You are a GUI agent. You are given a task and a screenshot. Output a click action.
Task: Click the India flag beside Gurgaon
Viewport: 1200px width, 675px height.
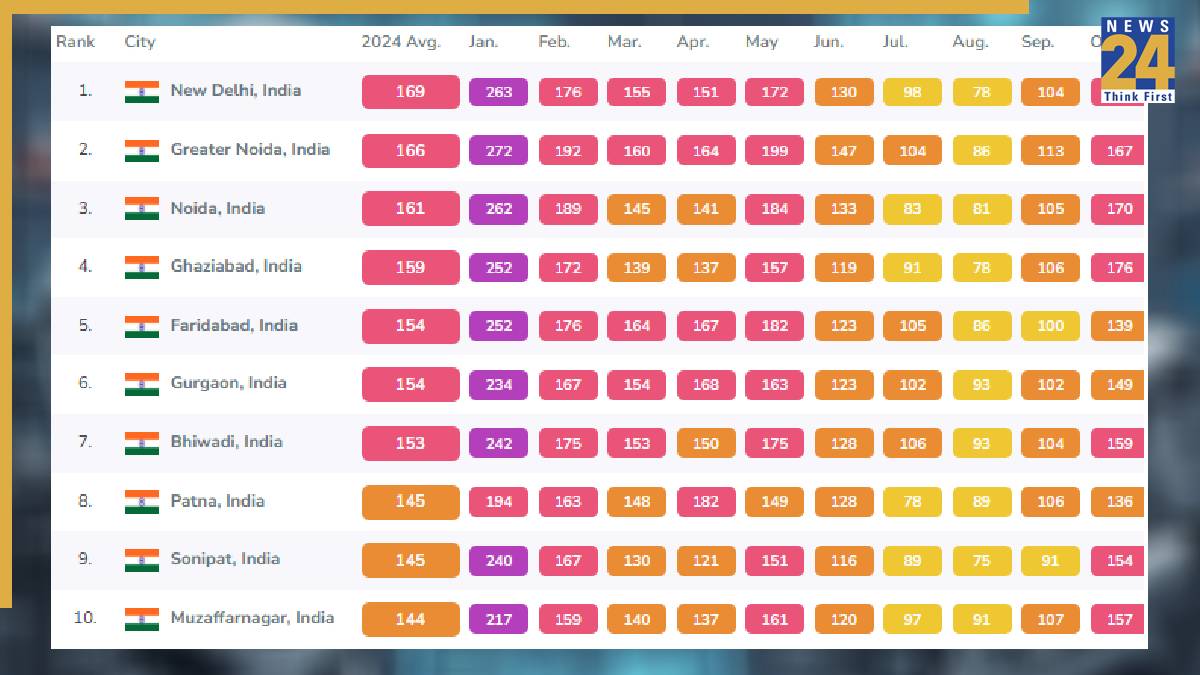[142, 384]
